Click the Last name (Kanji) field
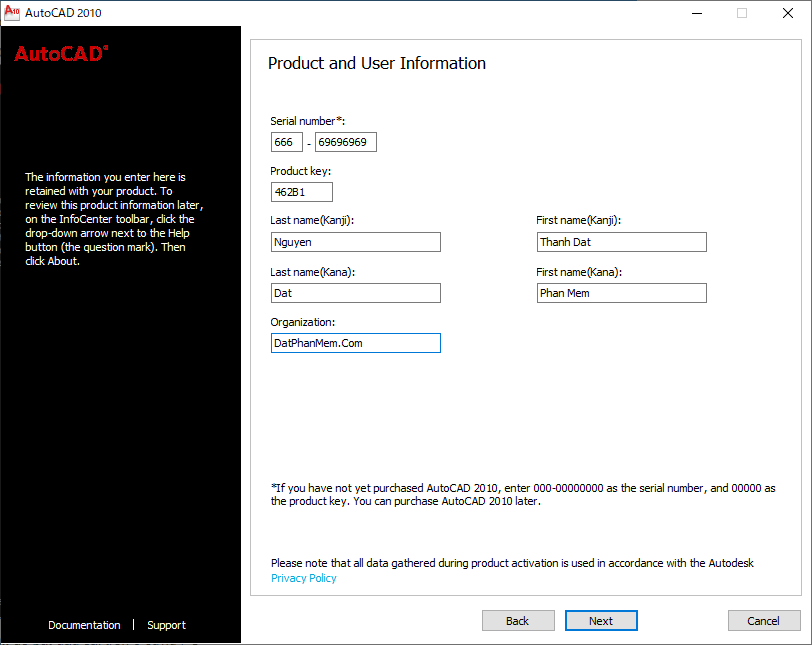812x645 pixels. click(355, 242)
